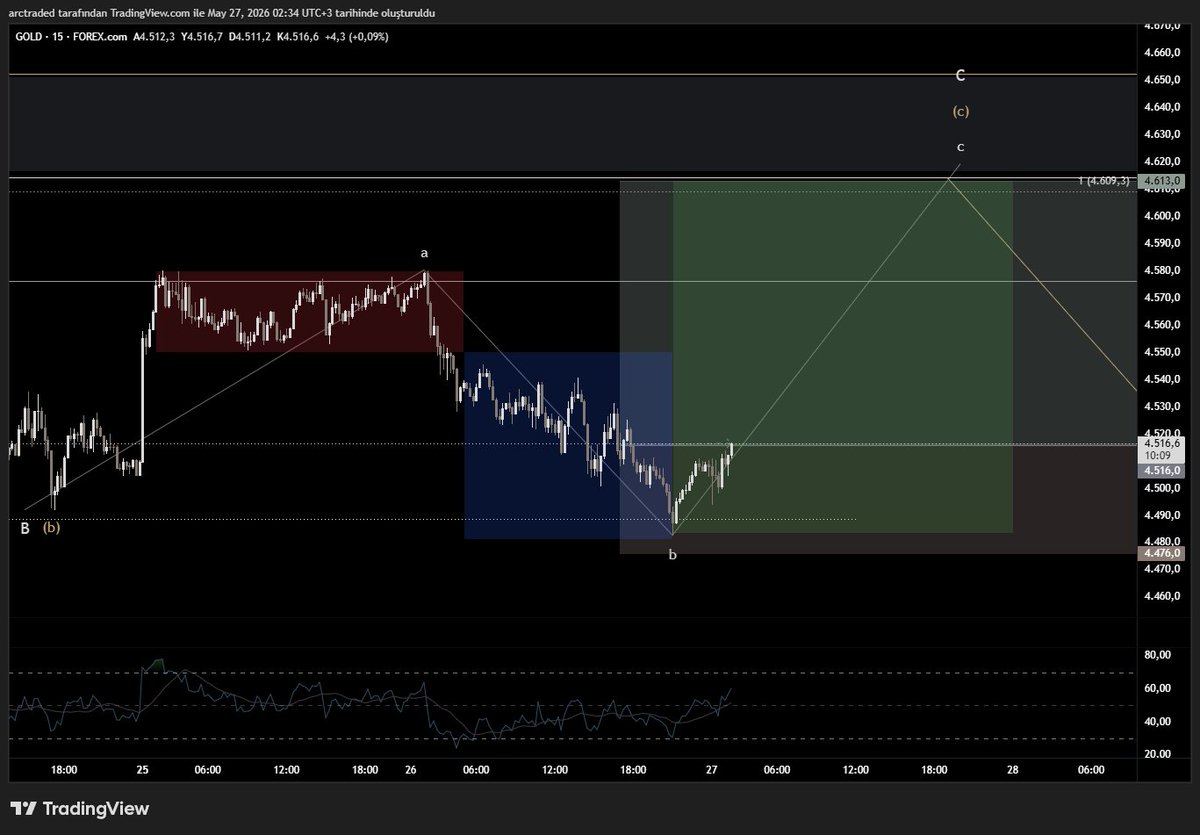Click the 4.650,0 price axis label
Image resolution: width=1200 pixels, height=835 pixels.
click(1163, 79)
